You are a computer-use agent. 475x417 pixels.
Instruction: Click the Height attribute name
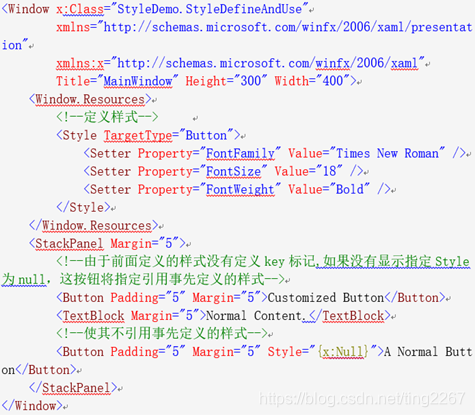(x=206, y=81)
